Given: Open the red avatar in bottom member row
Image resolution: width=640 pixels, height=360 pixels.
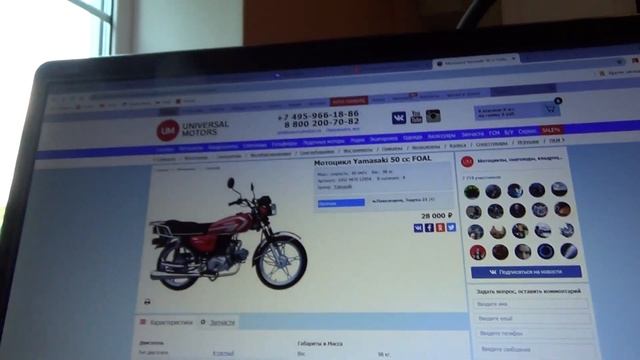Looking at the screenshot, I should [x=477, y=253].
